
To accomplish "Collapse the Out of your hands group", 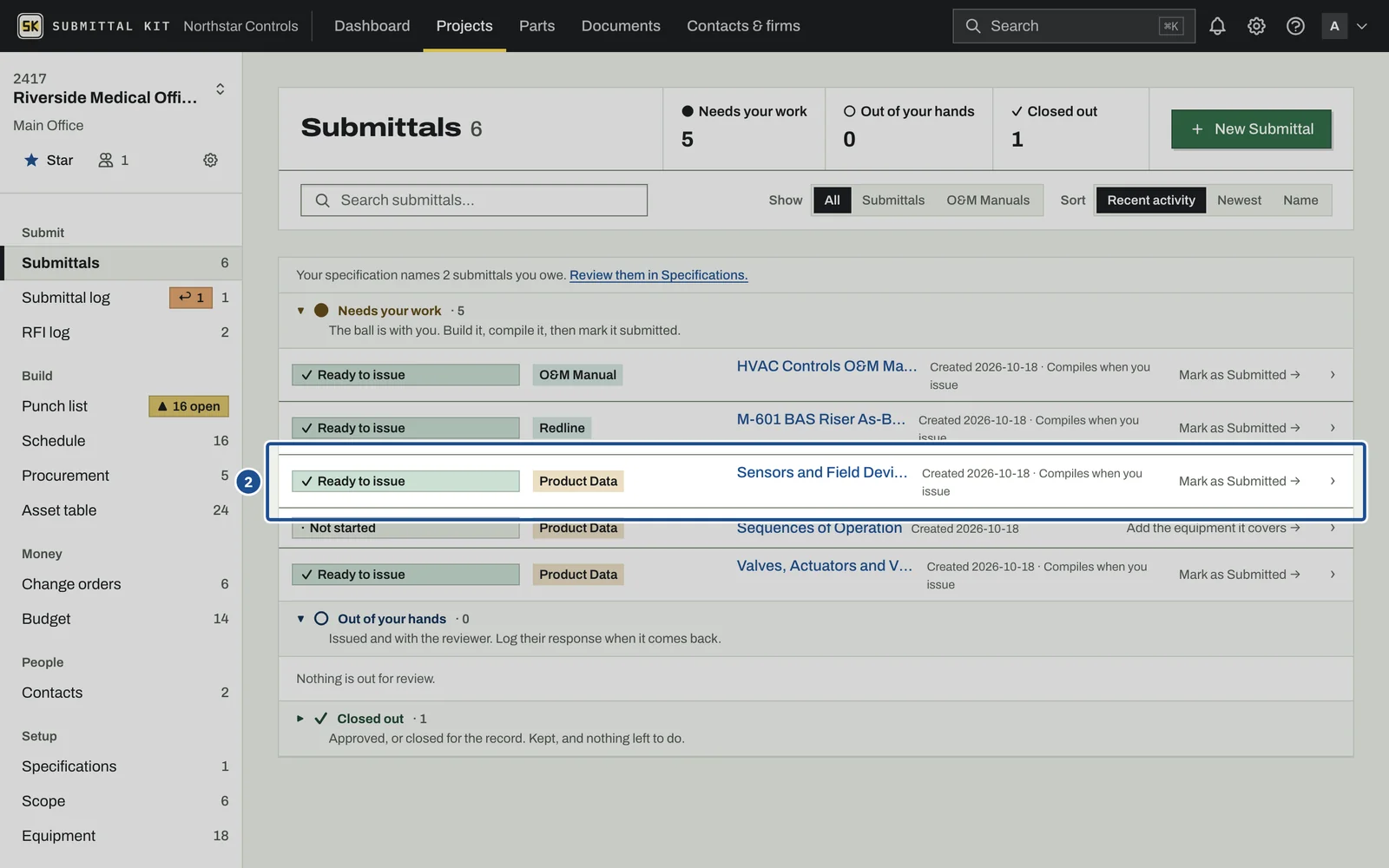I will point(300,619).
